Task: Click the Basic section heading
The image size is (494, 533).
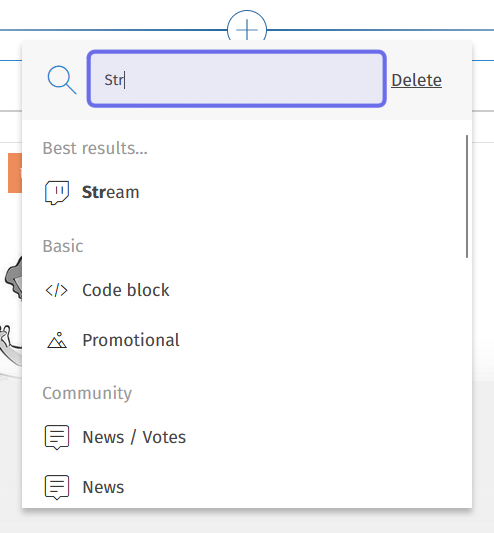Action: pos(63,246)
